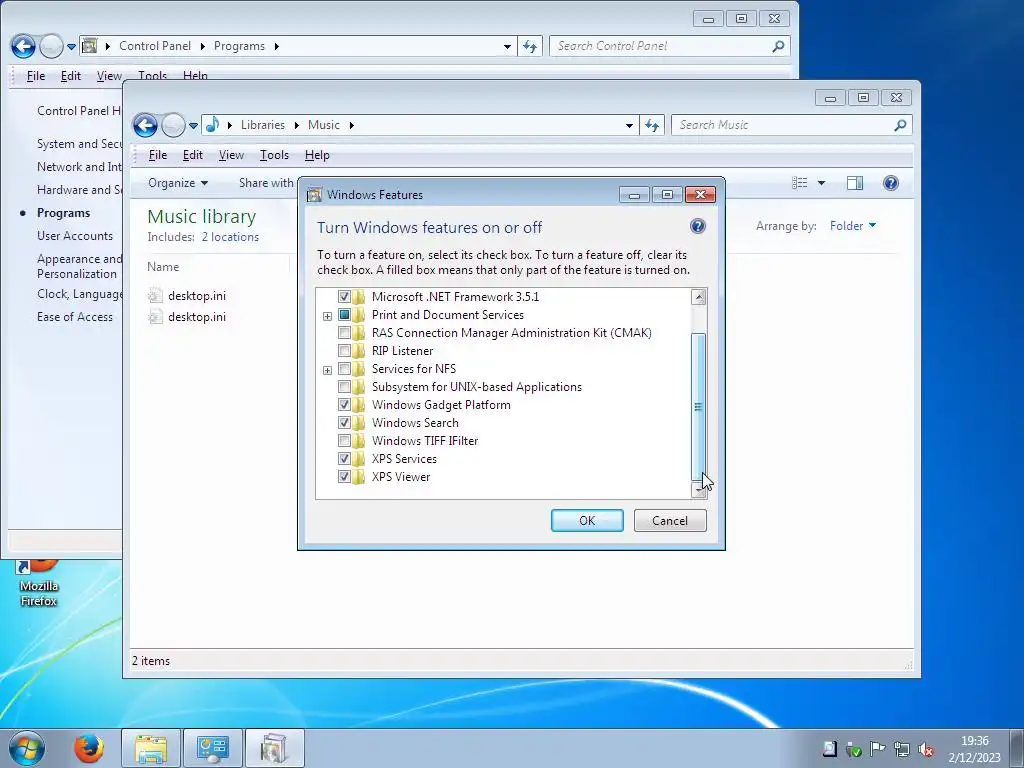Open the view options dropdown arrow

(821, 183)
